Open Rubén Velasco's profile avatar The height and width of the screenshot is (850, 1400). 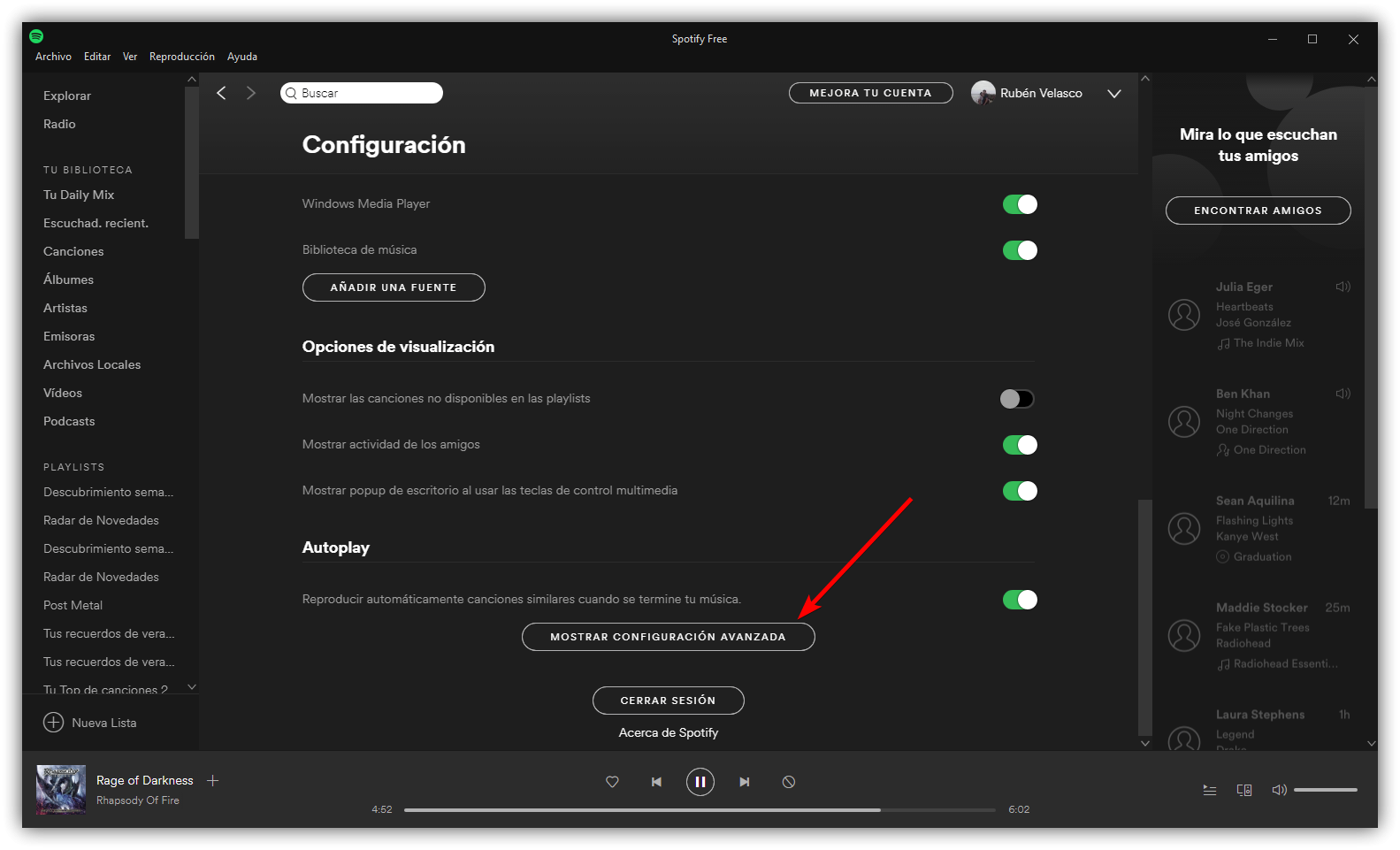tap(983, 93)
